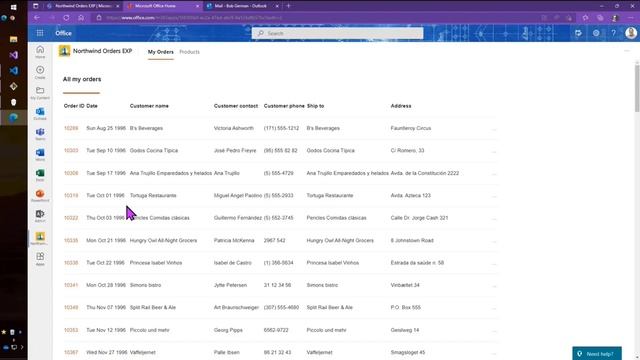This screenshot has width=640, height=360.
Task: Click the Fauntleroy Circus address cell
Action: pos(411,128)
